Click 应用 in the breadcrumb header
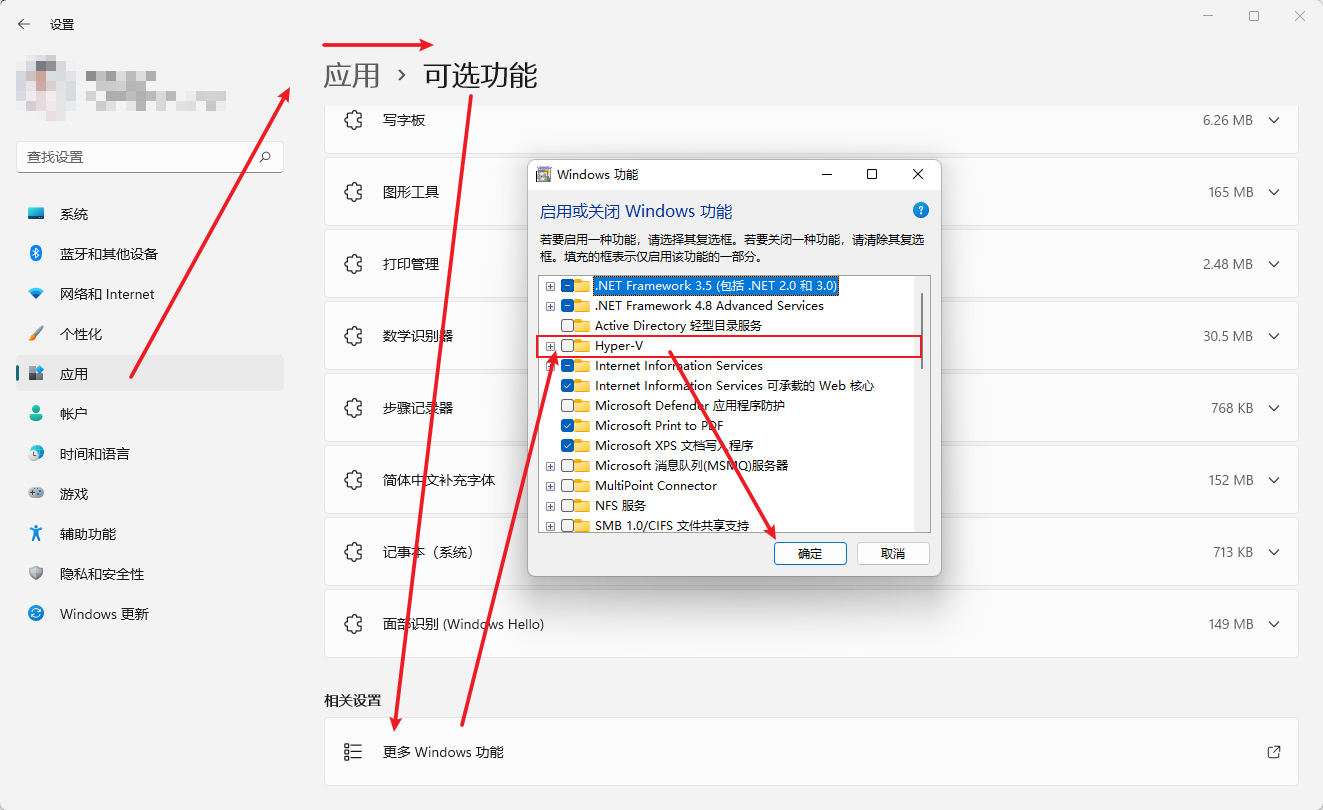This screenshot has width=1323, height=810. point(350,74)
